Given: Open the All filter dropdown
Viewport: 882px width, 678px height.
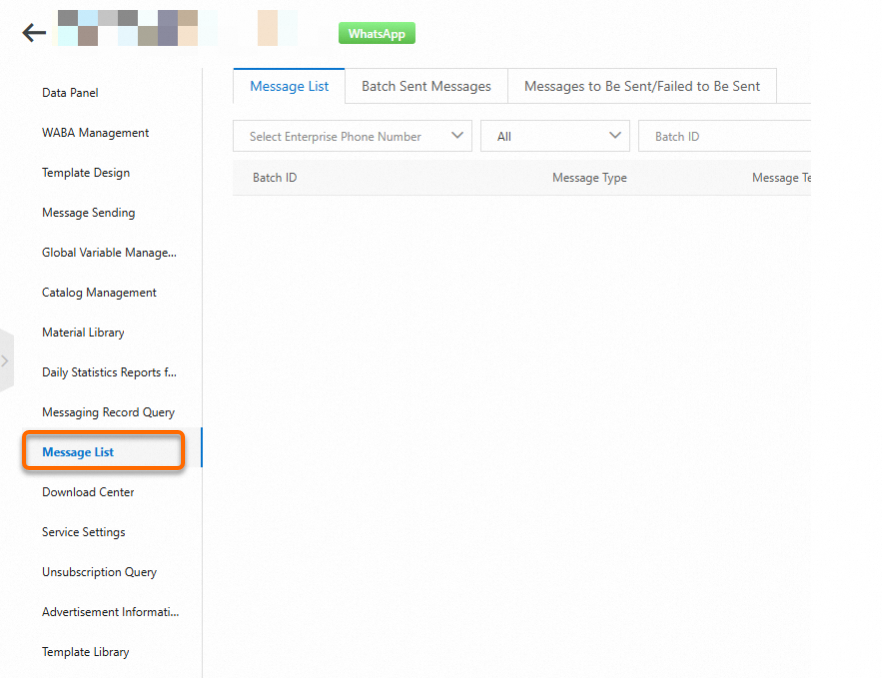Looking at the screenshot, I should [x=555, y=136].
